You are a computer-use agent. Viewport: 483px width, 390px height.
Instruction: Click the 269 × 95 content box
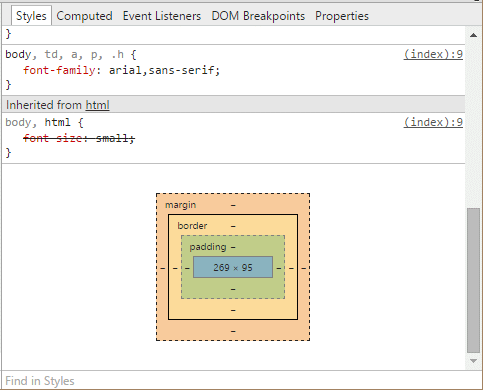coord(233,267)
